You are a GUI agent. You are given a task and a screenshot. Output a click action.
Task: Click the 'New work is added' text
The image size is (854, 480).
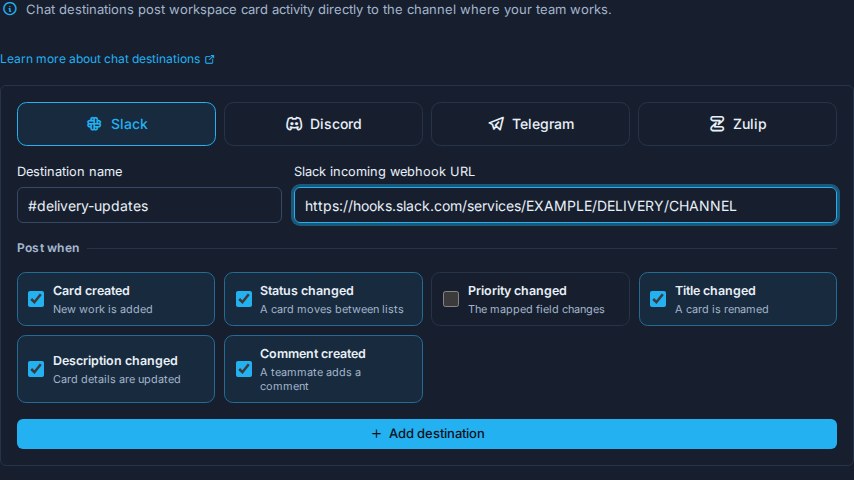[x=103, y=309]
